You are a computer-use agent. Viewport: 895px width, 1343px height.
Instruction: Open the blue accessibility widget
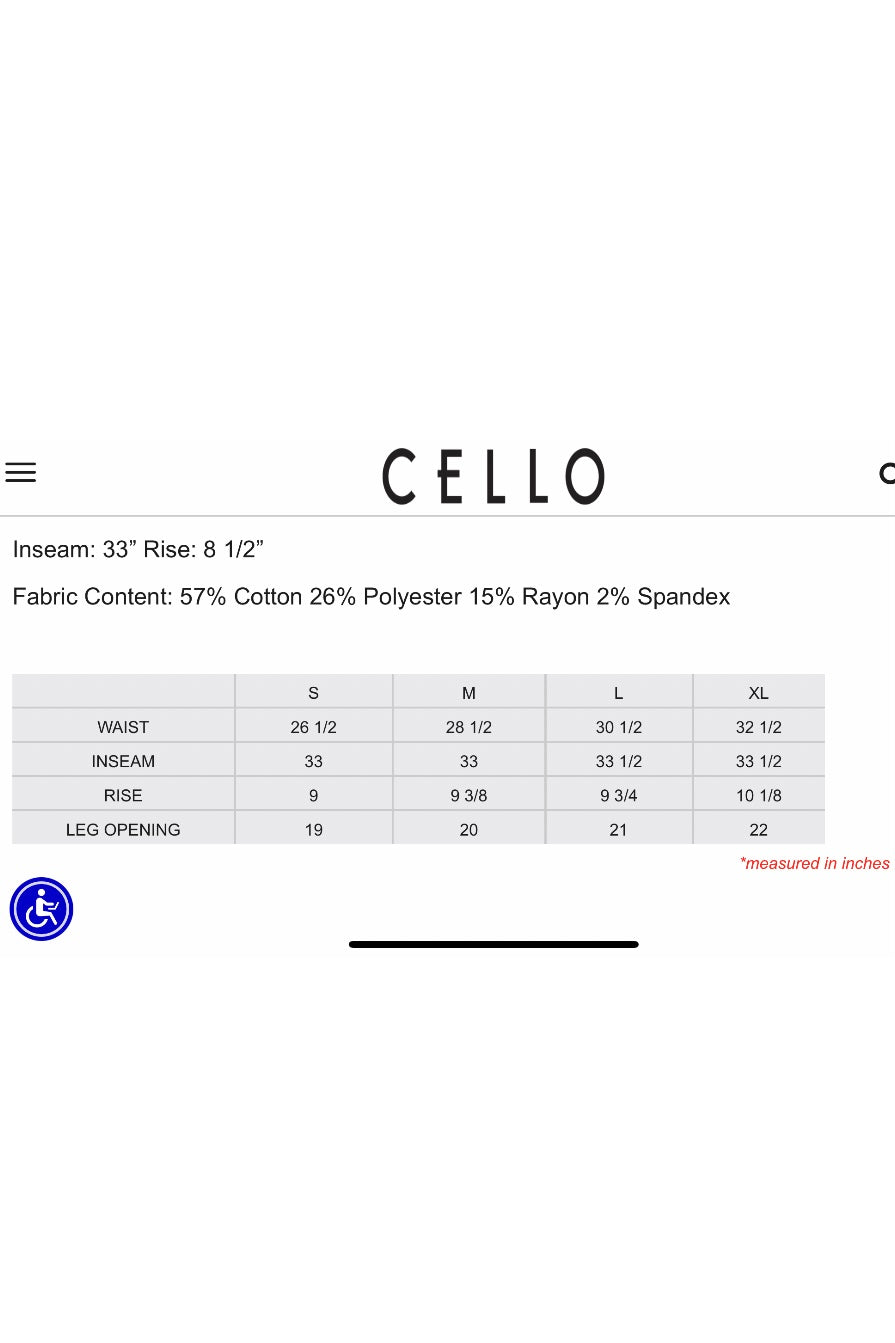point(41,909)
